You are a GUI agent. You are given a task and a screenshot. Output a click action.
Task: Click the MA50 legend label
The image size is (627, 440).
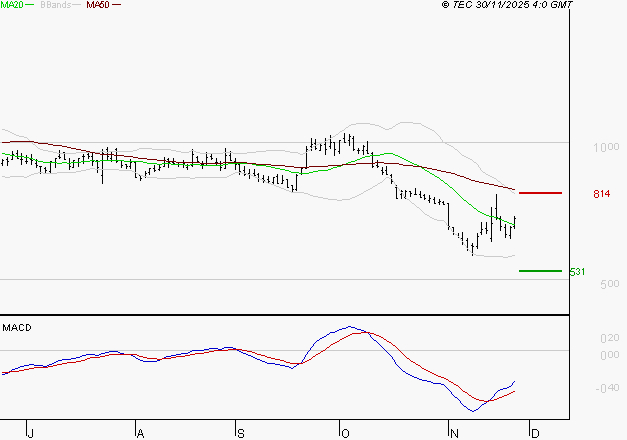click(x=98, y=5)
